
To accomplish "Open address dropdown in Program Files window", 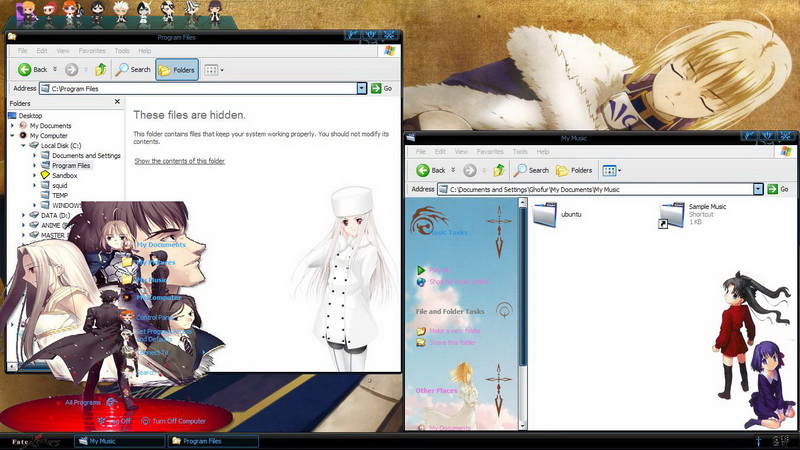I will point(362,88).
